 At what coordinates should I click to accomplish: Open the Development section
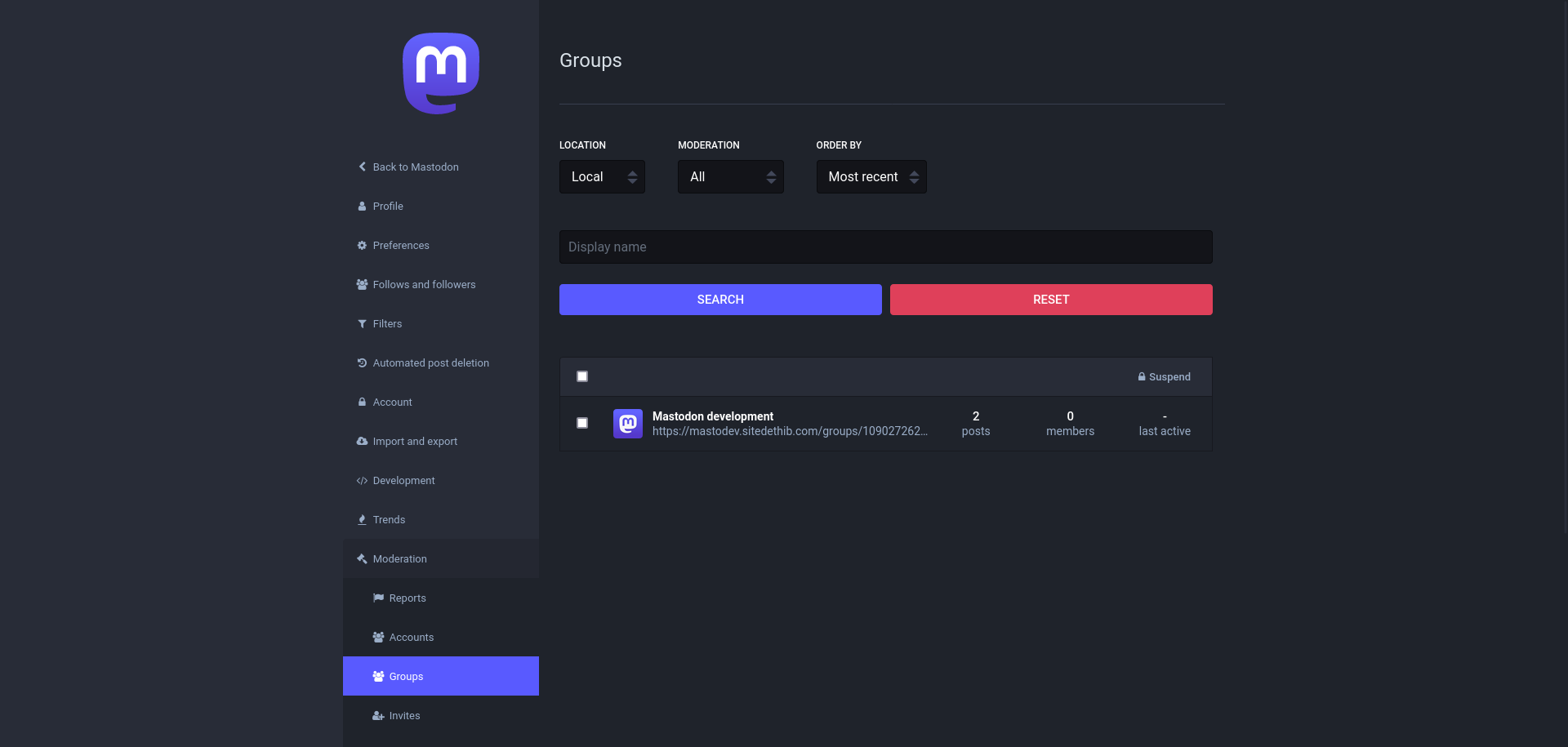click(x=441, y=480)
